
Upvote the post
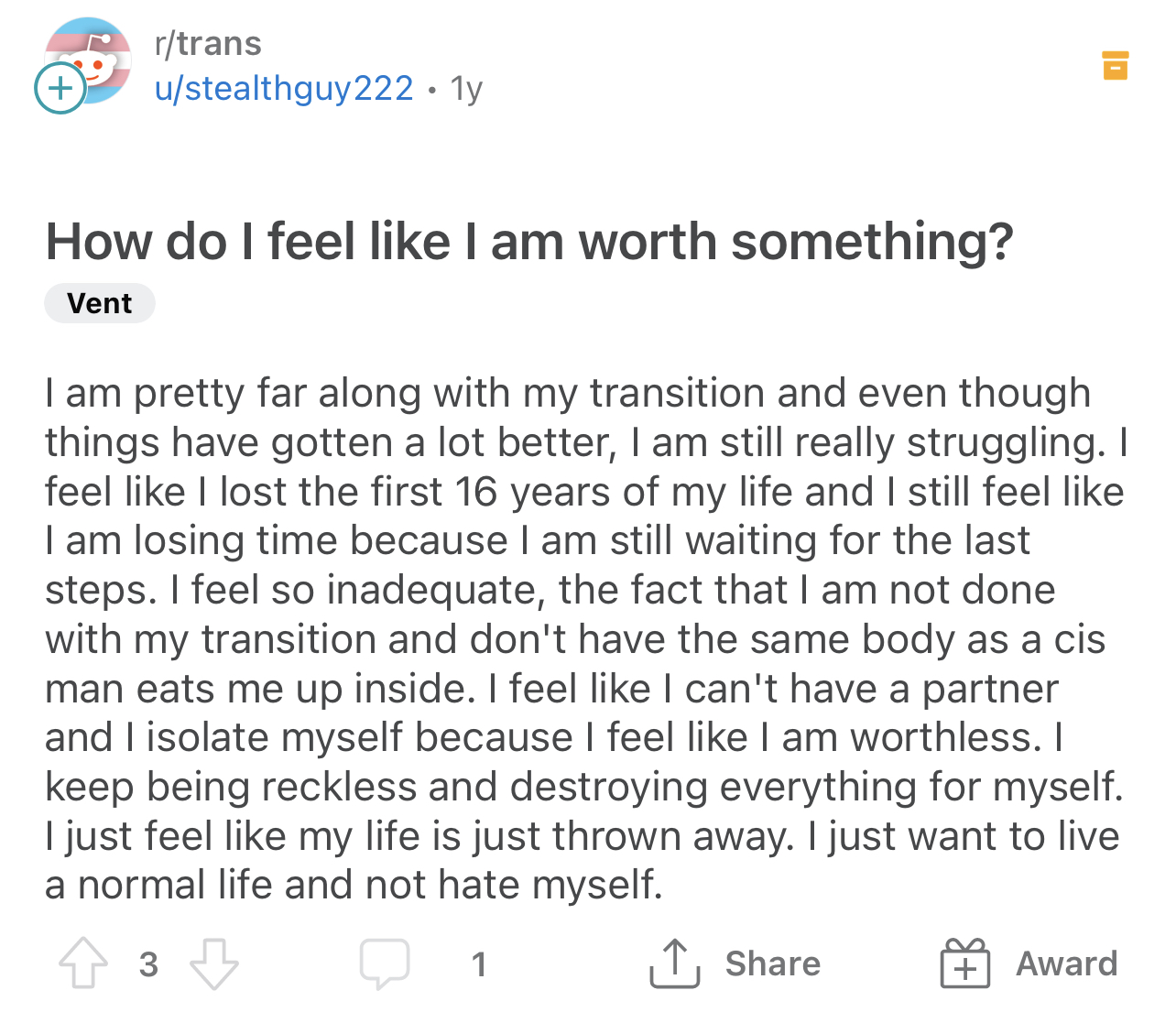(83, 963)
